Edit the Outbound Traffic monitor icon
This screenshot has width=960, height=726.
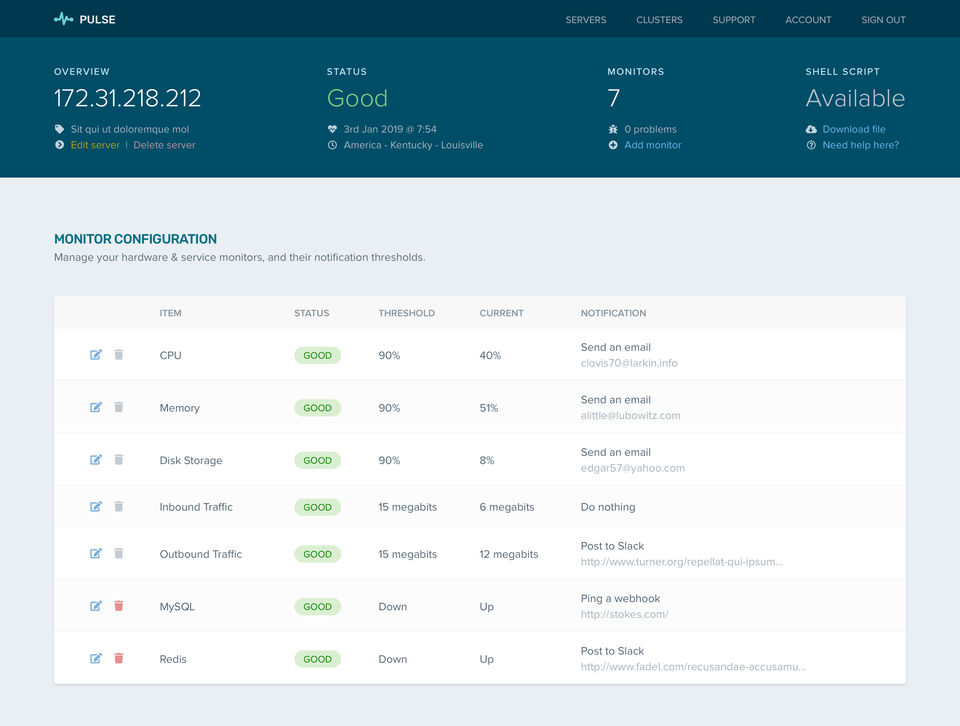(x=96, y=553)
